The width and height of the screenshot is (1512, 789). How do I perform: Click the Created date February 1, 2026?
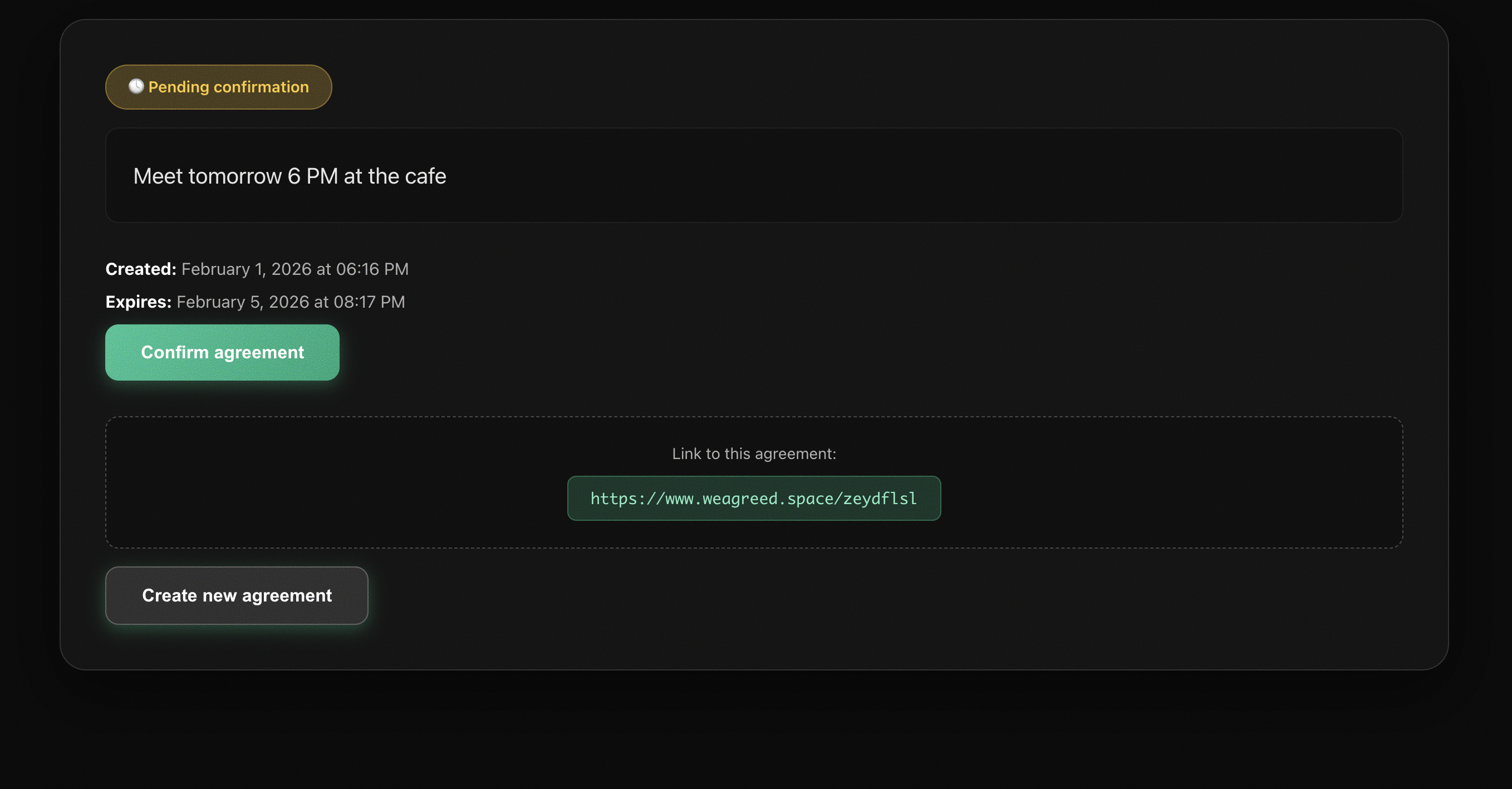click(293, 269)
